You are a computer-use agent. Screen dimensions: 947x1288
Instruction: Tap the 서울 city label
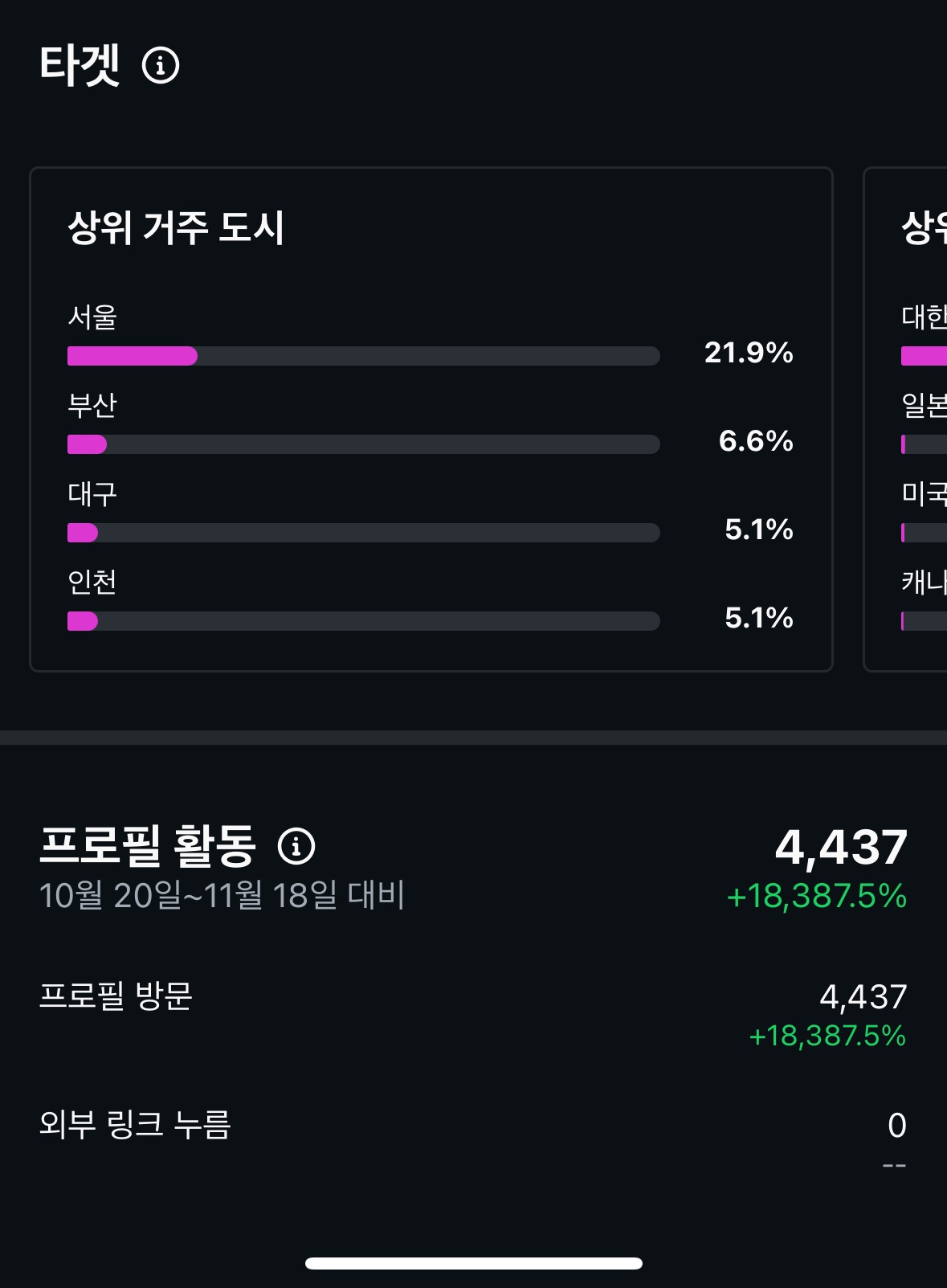(92, 317)
